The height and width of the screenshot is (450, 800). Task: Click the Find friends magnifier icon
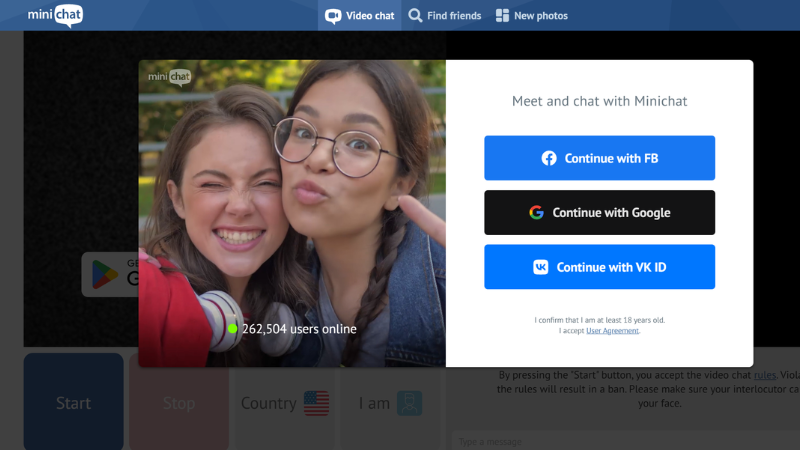415,15
